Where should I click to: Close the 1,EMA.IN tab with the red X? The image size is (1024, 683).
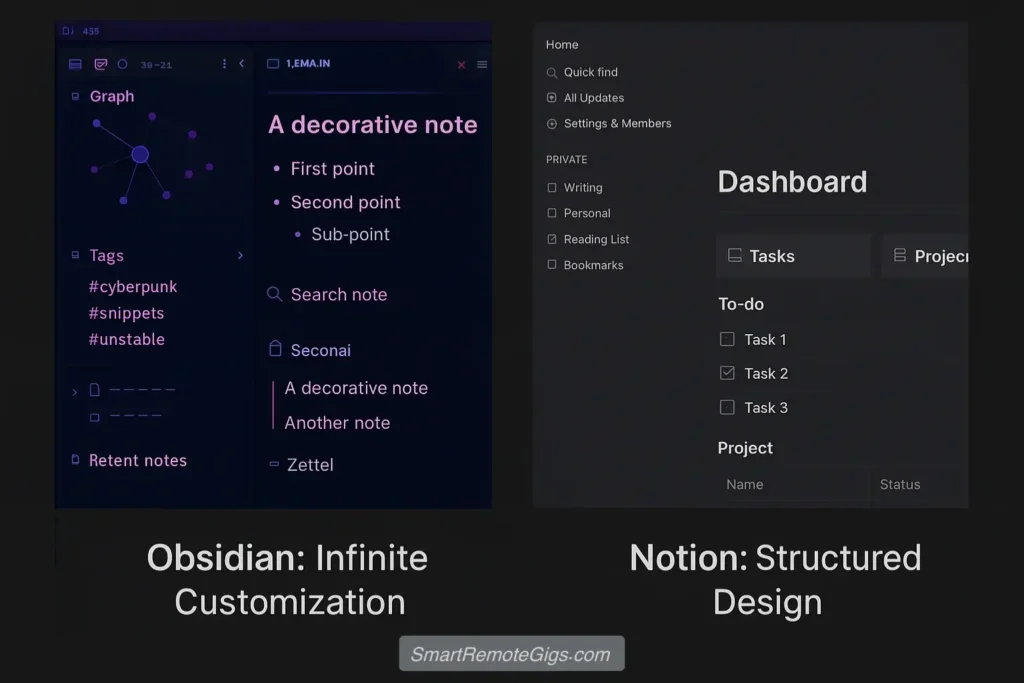click(462, 65)
